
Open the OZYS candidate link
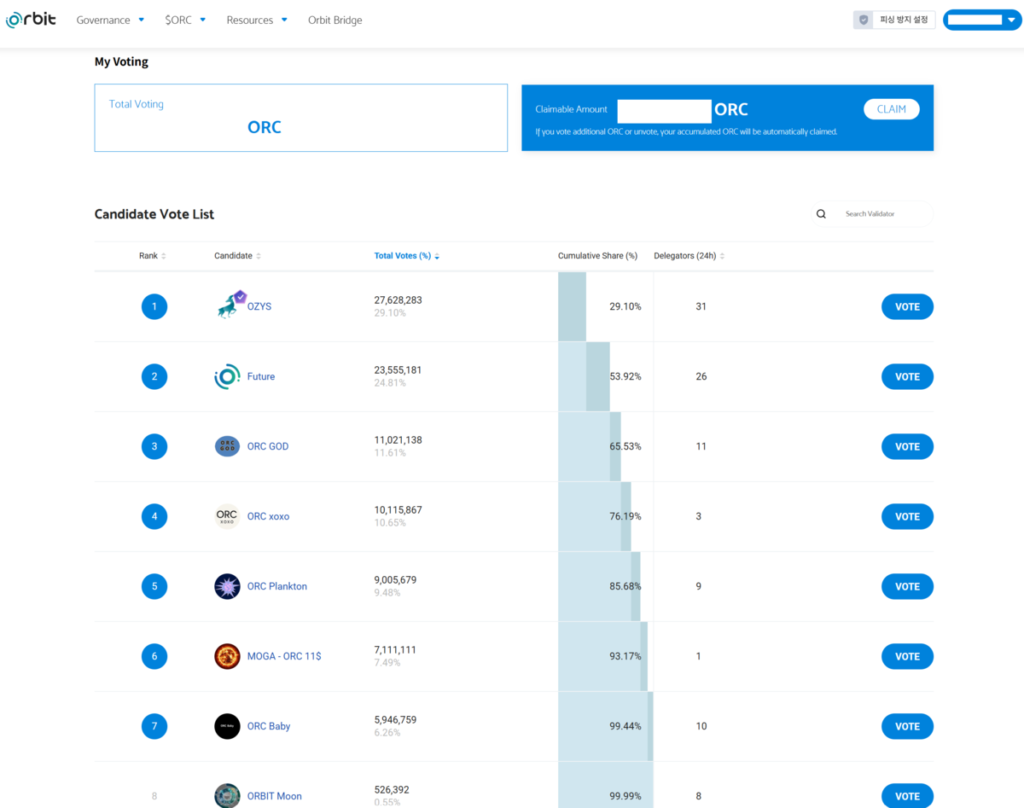pos(259,306)
